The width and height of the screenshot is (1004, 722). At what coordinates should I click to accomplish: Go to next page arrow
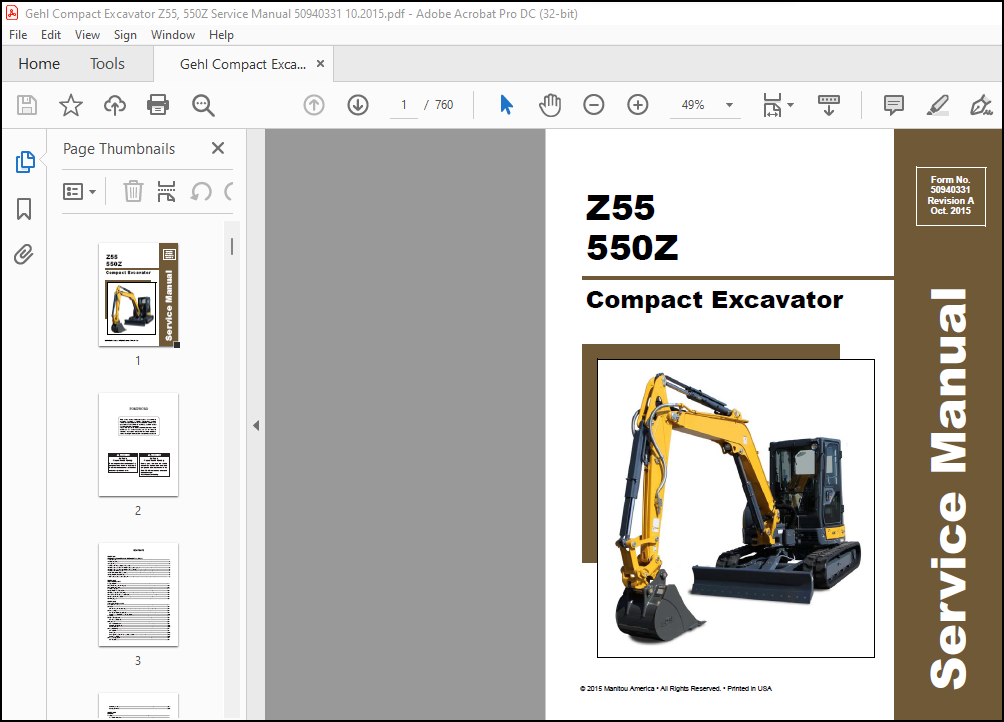(358, 105)
